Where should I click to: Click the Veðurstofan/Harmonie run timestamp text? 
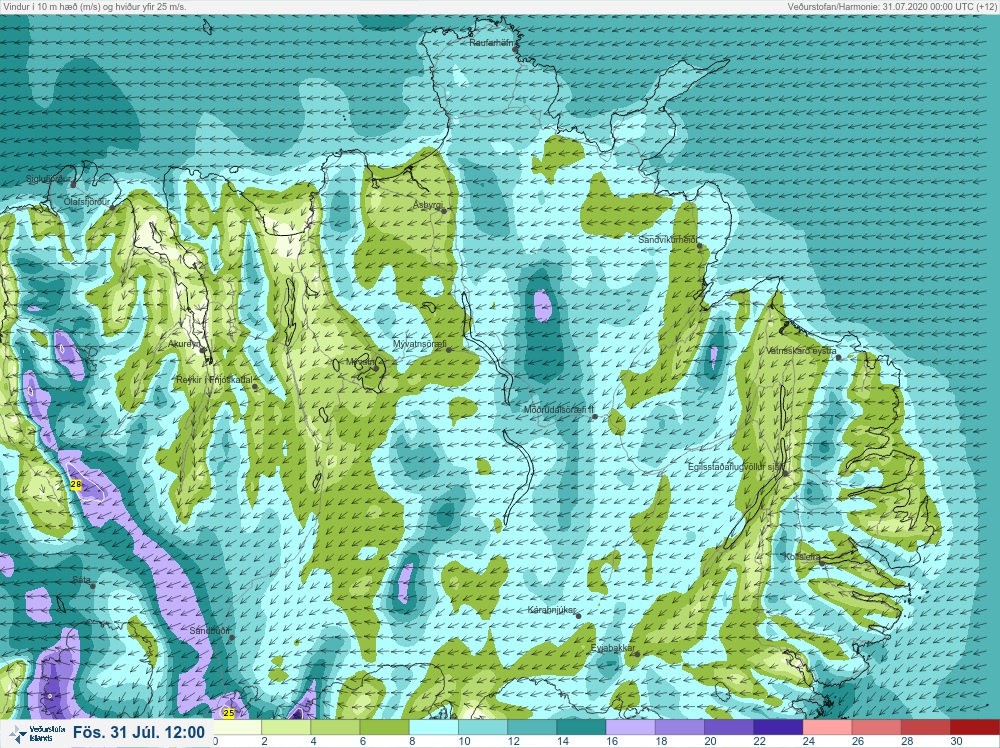[892, 6]
